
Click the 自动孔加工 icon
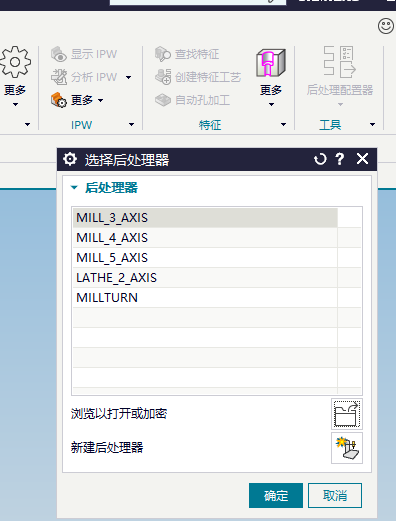[x=163, y=100]
